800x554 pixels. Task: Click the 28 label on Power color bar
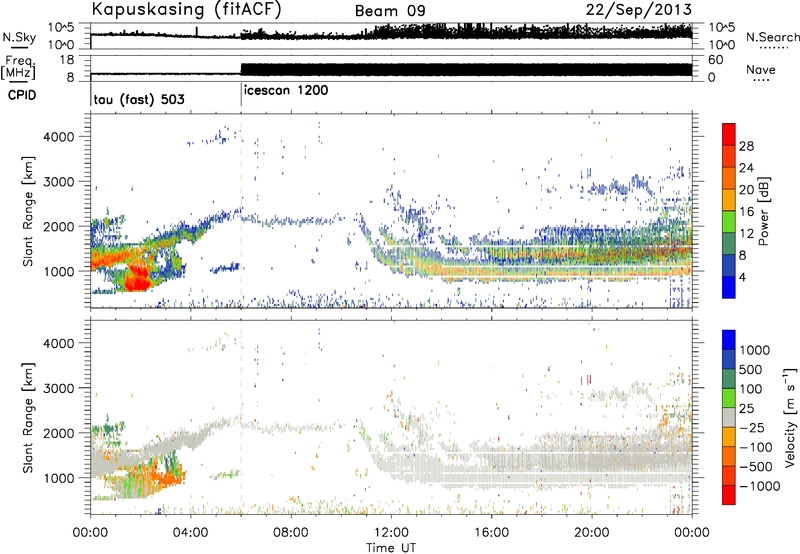point(746,146)
